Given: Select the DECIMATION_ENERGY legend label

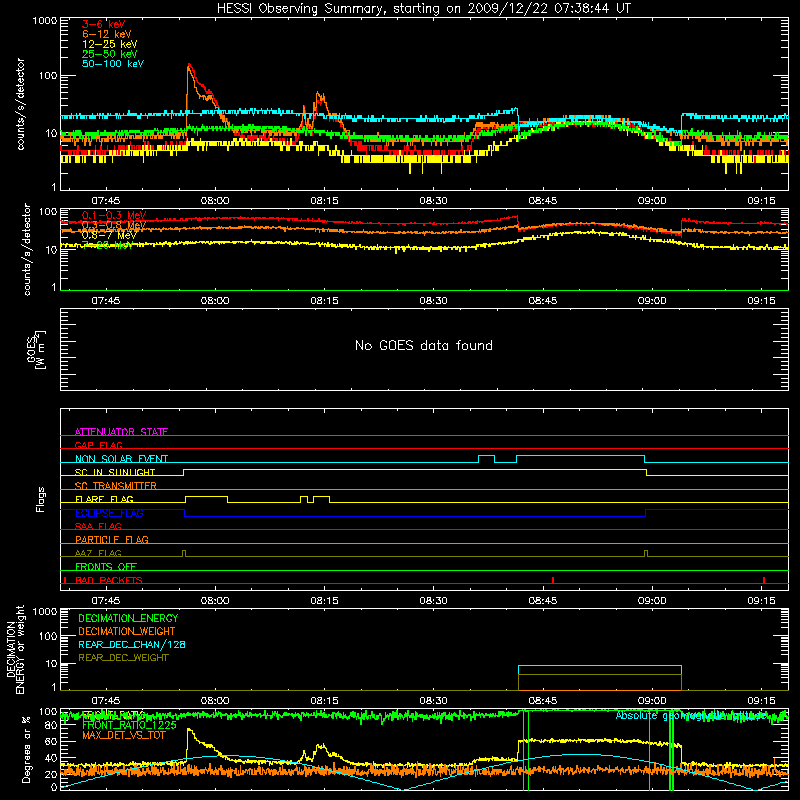Looking at the screenshot, I should [x=128, y=618].
